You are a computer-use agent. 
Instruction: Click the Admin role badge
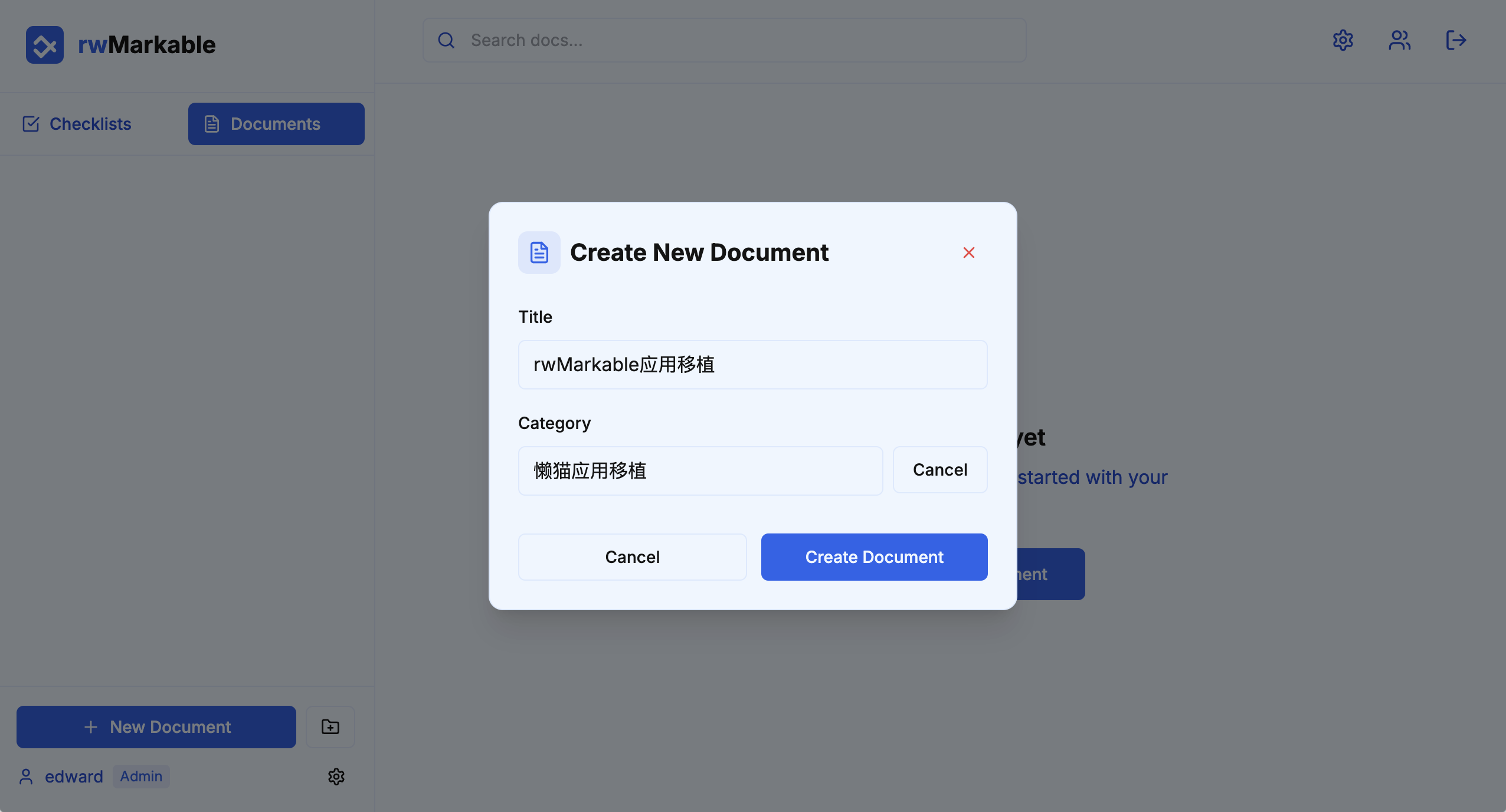[x=141, y=776]
